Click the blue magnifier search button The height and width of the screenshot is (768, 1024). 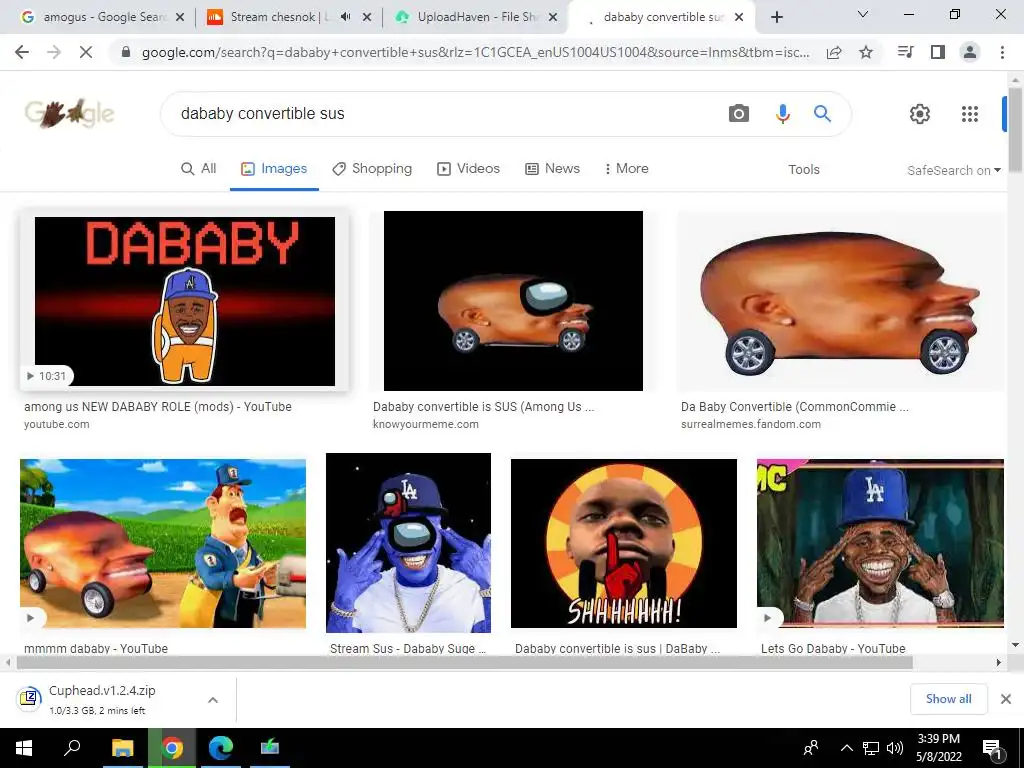[822, 114]
